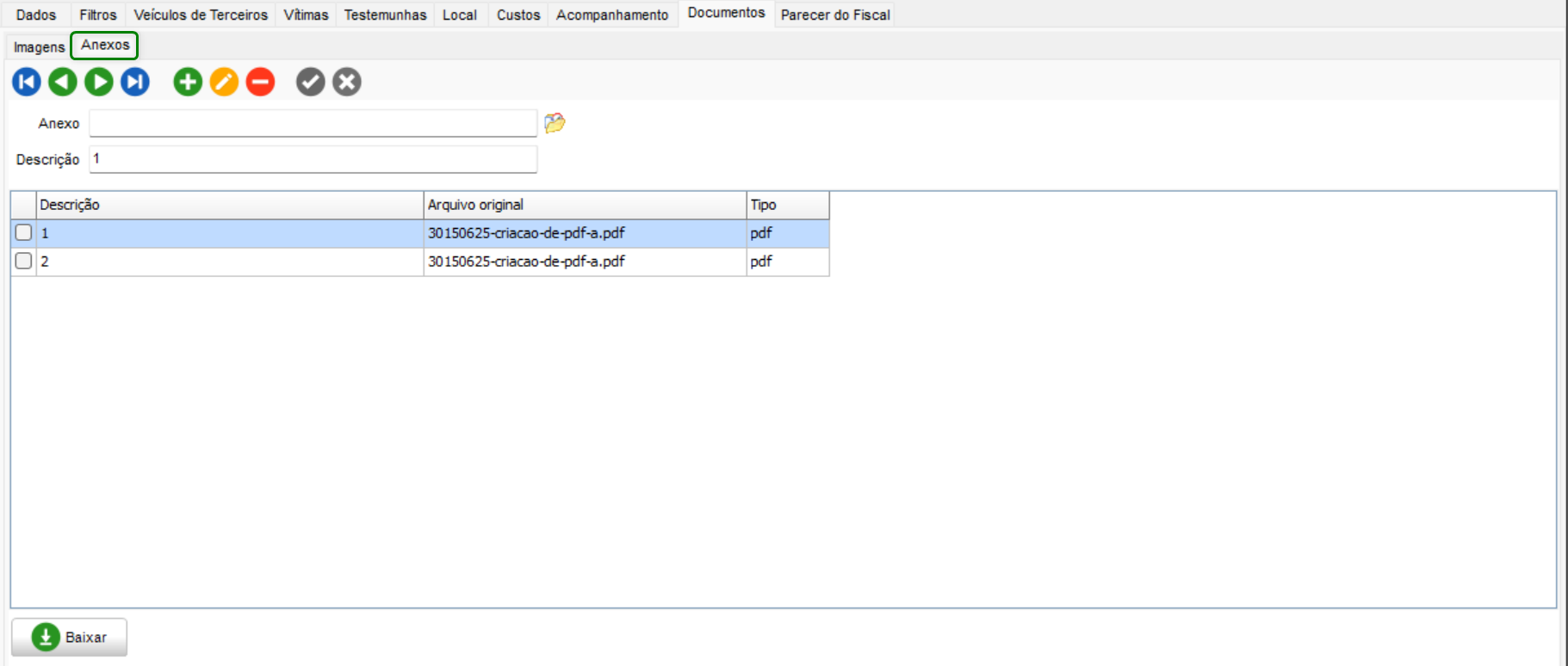Go to next attachment record
The height and width of the screenshot is (666, 1568).
(99, 82)
